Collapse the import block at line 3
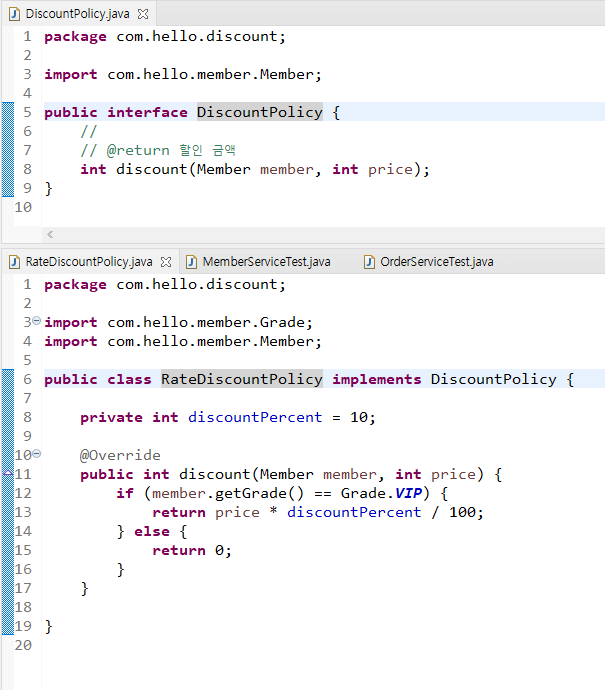Image resolution: width=605 pixels, height=690 pixels. [37, 320]
